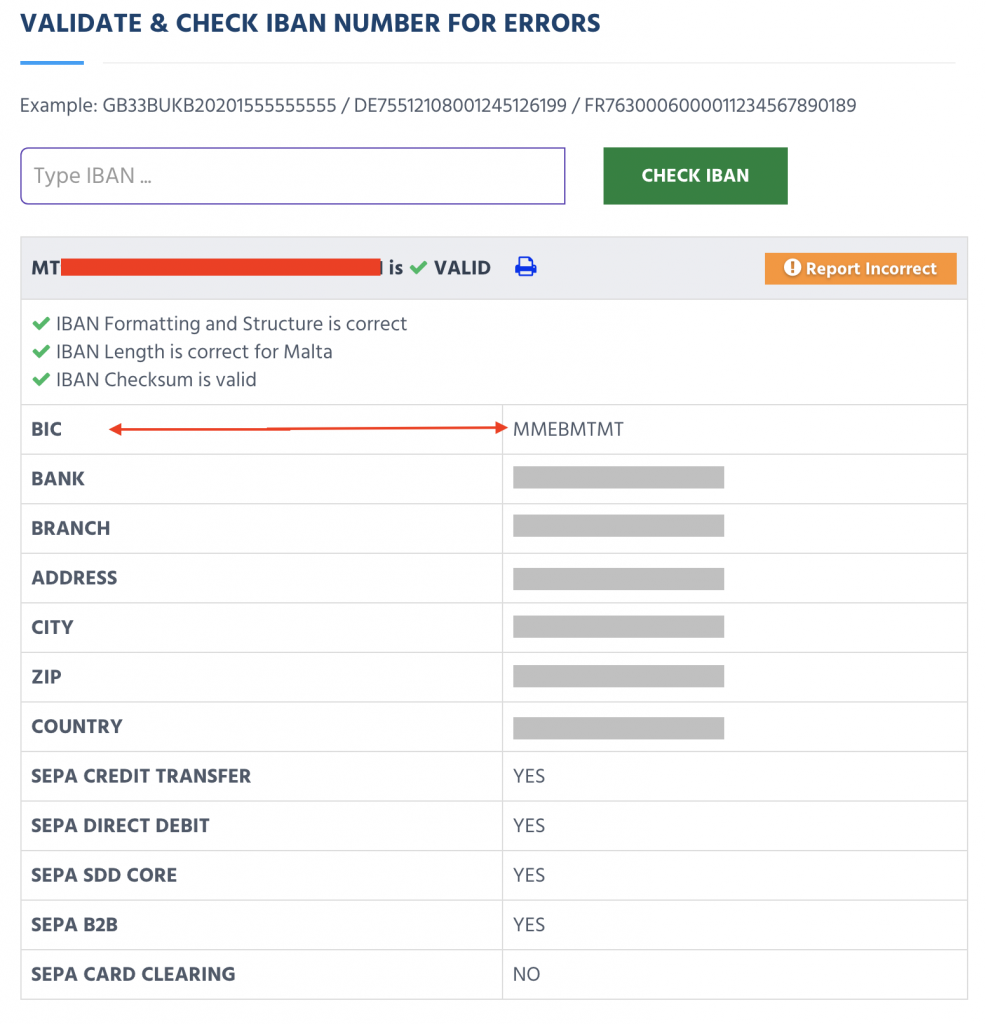Screen dimensions: 986x1024
Task: Click the checkmark beside IBAN Formatting row
Action: (x=40, y=323)
